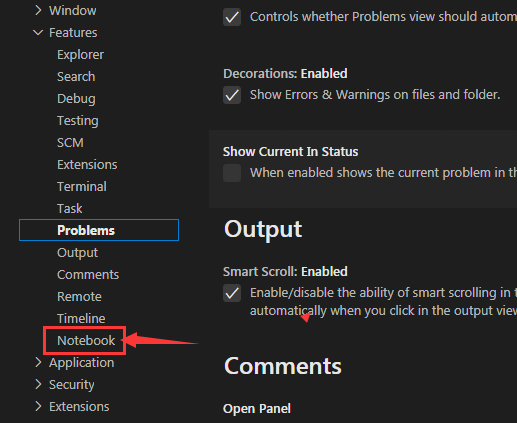Open the Comments settings category
The image size is (517, 423).
(88, 275)
